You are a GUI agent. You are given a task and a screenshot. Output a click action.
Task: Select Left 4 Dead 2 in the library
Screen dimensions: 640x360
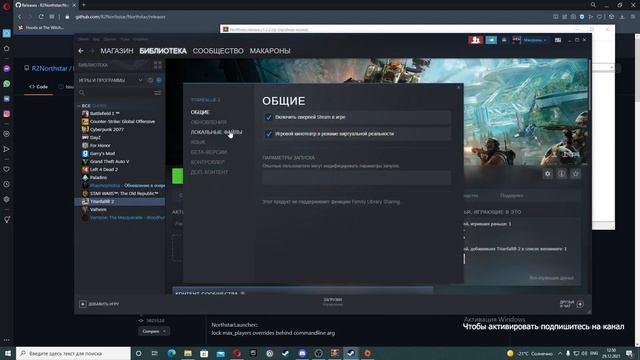point(103,169)
